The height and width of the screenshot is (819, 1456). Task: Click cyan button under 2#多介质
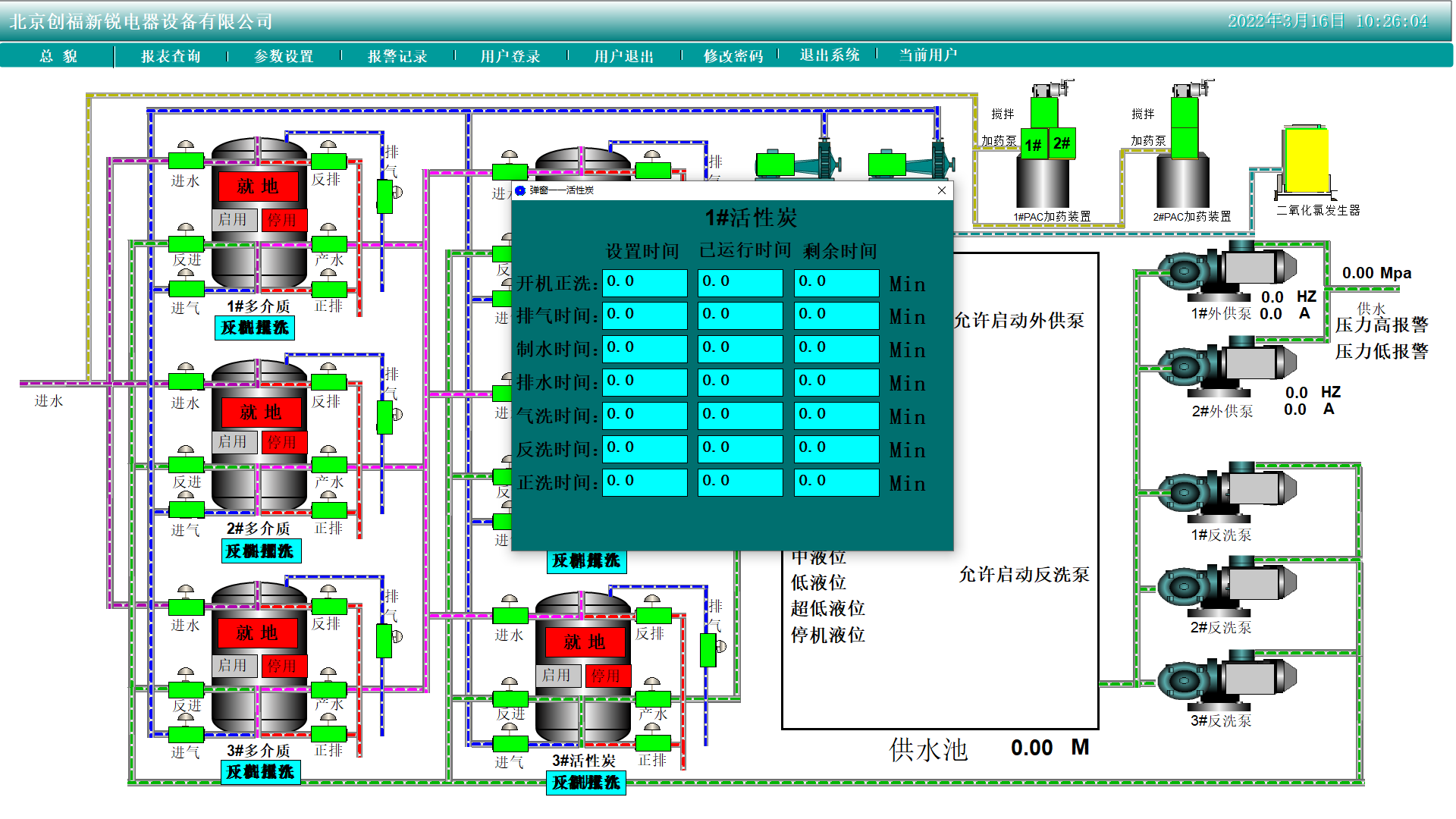[x=261, y=551]
